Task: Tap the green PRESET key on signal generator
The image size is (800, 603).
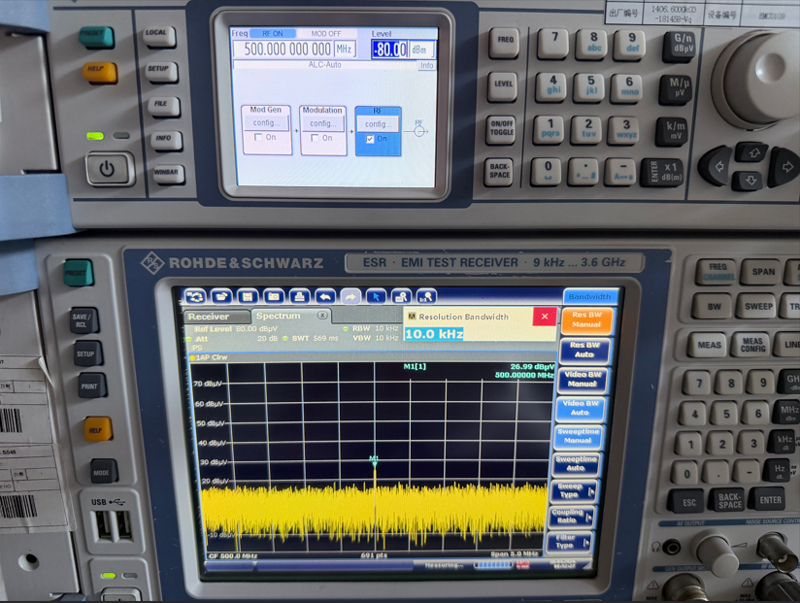Action: coord(96,37)
